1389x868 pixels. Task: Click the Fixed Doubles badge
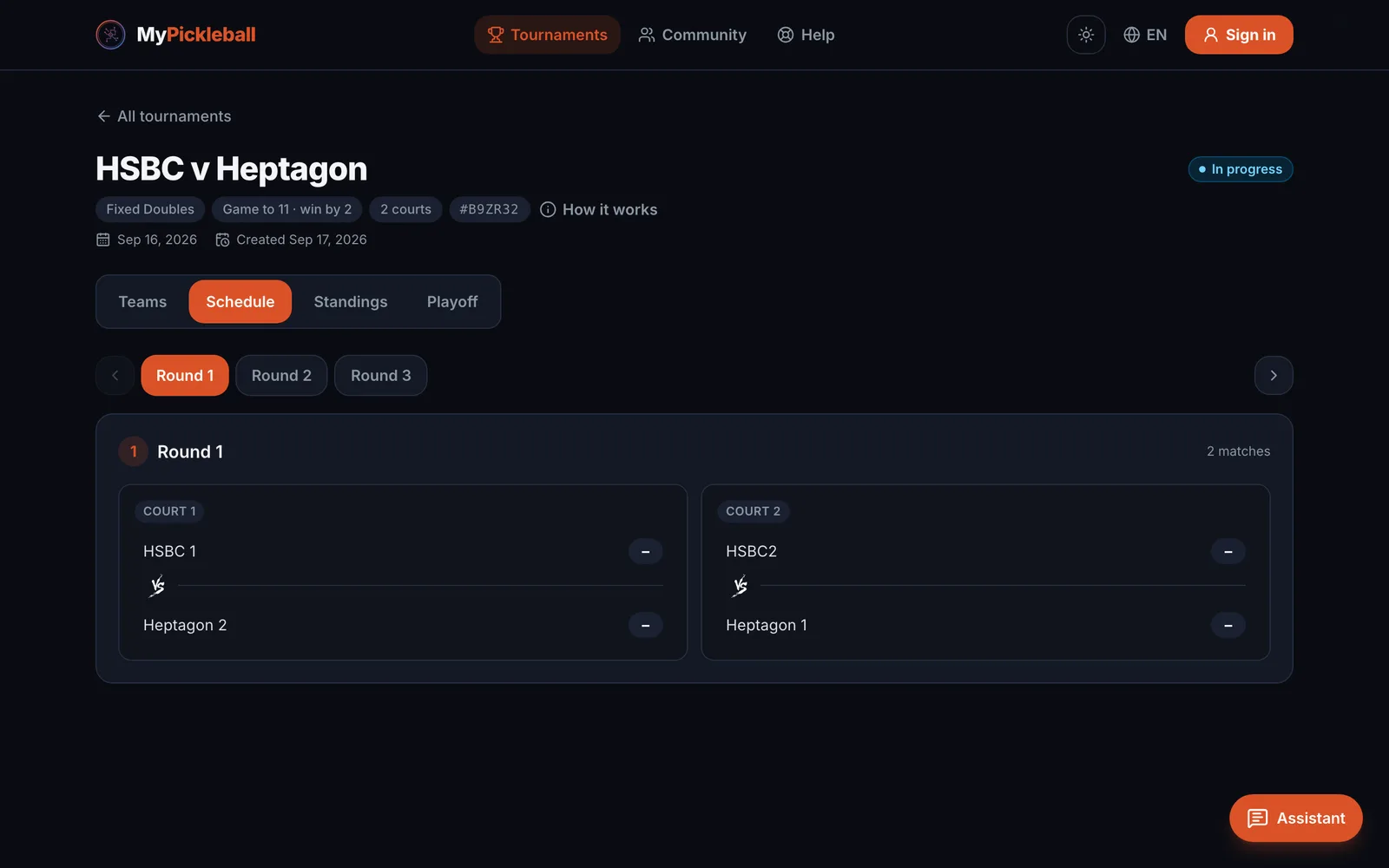pos(150,209)
